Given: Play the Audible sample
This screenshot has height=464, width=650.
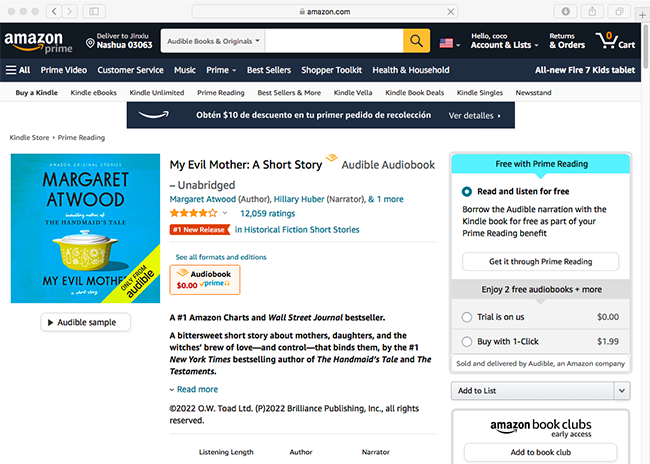Looking at the screenshot, I should point(86,322).
